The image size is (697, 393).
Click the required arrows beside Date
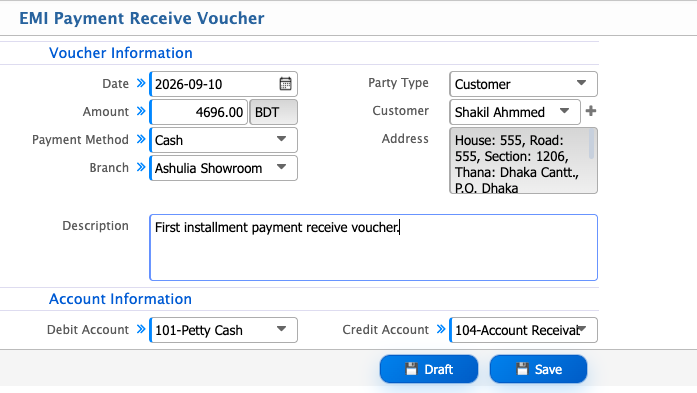pos(141,83)
